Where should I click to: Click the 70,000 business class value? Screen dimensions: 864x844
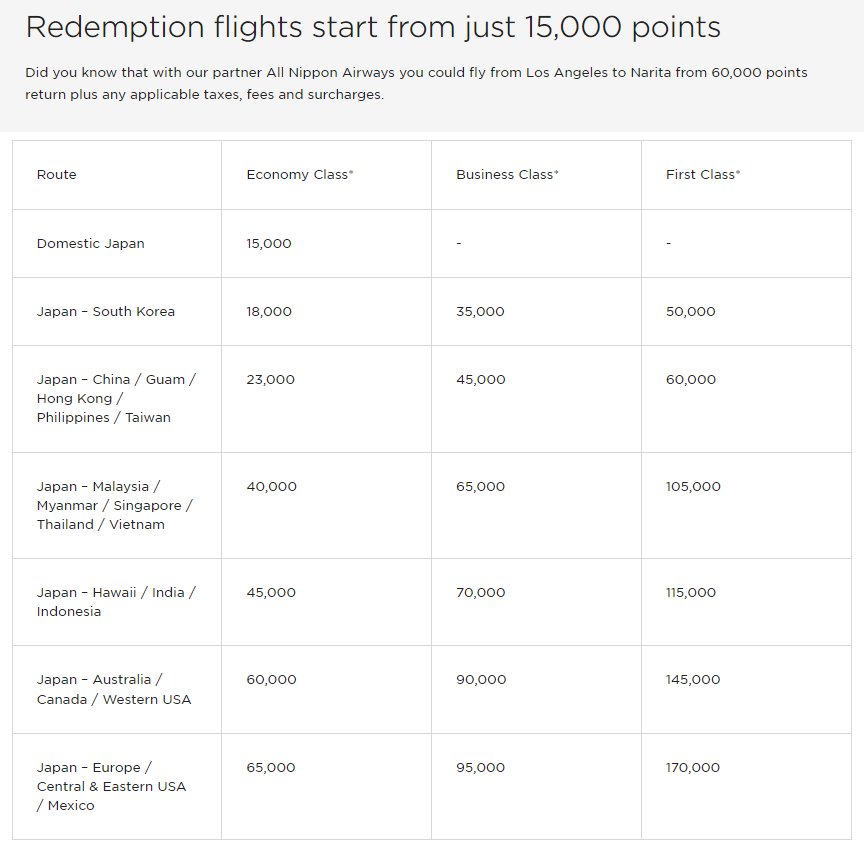480,593
